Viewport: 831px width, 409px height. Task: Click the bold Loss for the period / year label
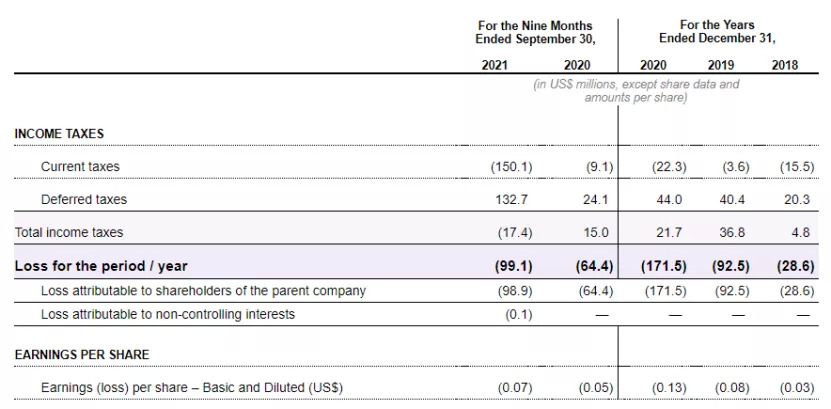pos(101,266)
